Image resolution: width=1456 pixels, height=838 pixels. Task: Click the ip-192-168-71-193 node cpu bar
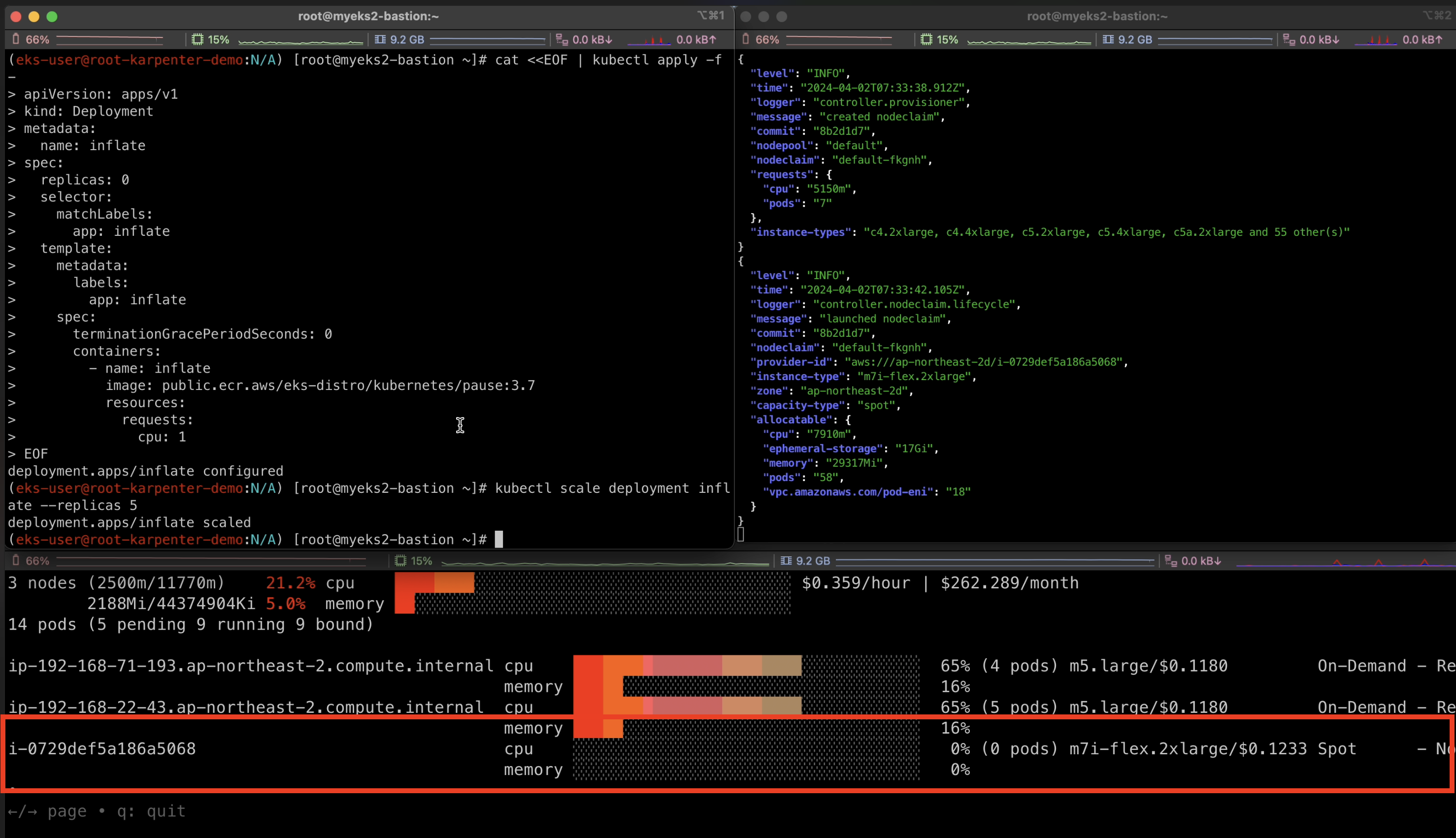coord(746,665)
